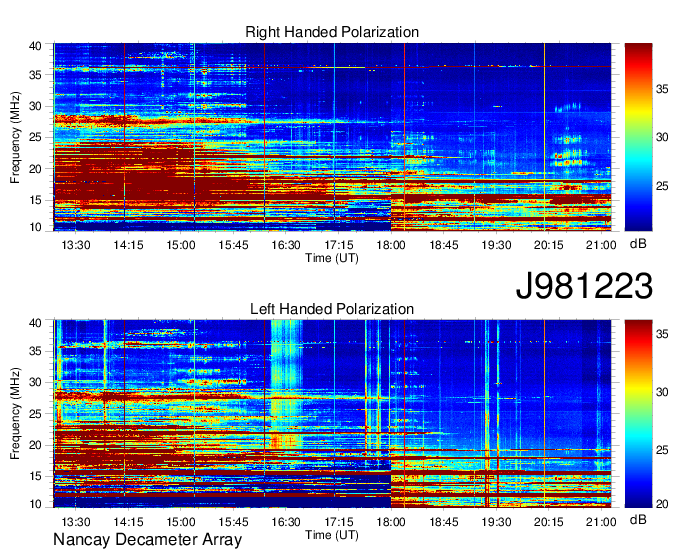
Task: Click the 25 MHz tick on Right Handed plot
Action: pos(36,137)
